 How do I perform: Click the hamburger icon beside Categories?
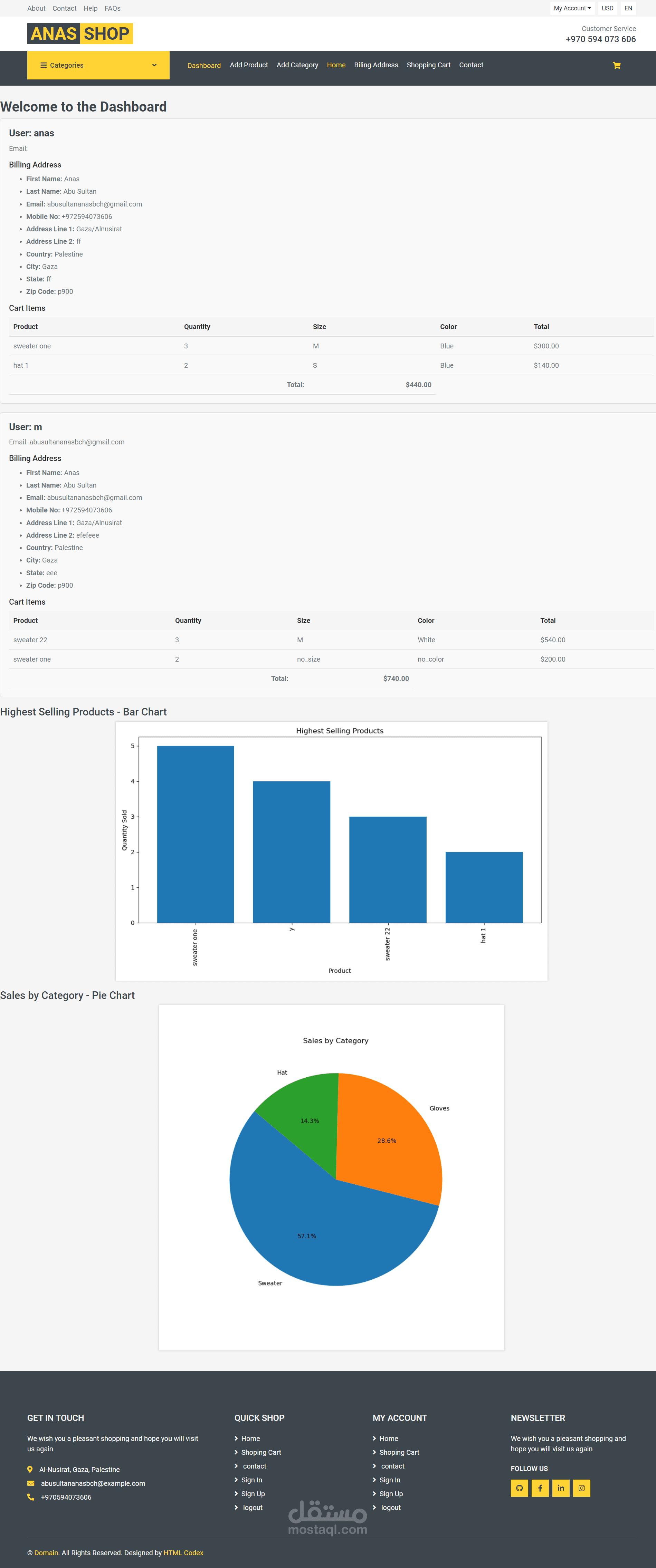43,65
